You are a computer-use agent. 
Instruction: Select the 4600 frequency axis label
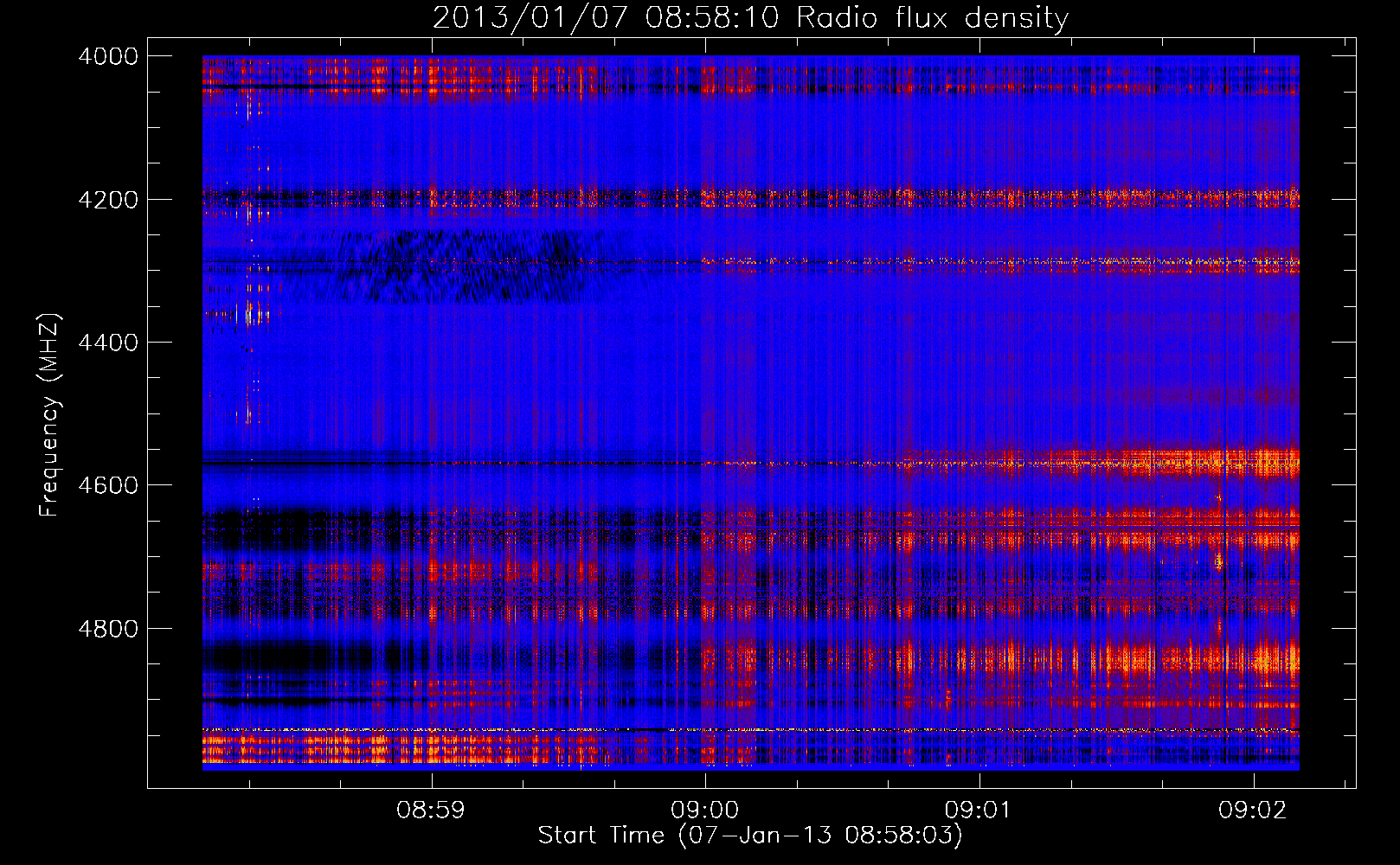tap(108, 485)
